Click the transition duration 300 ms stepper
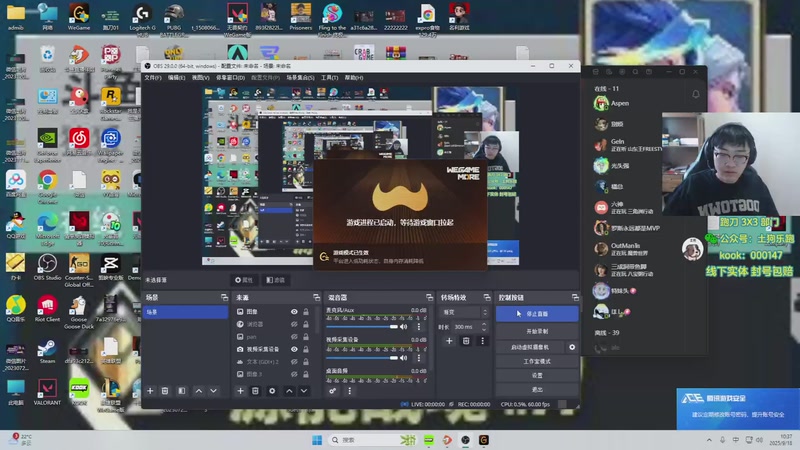This screenshot has width=800, height=450. pyautogui.click(x=484, y=327)
